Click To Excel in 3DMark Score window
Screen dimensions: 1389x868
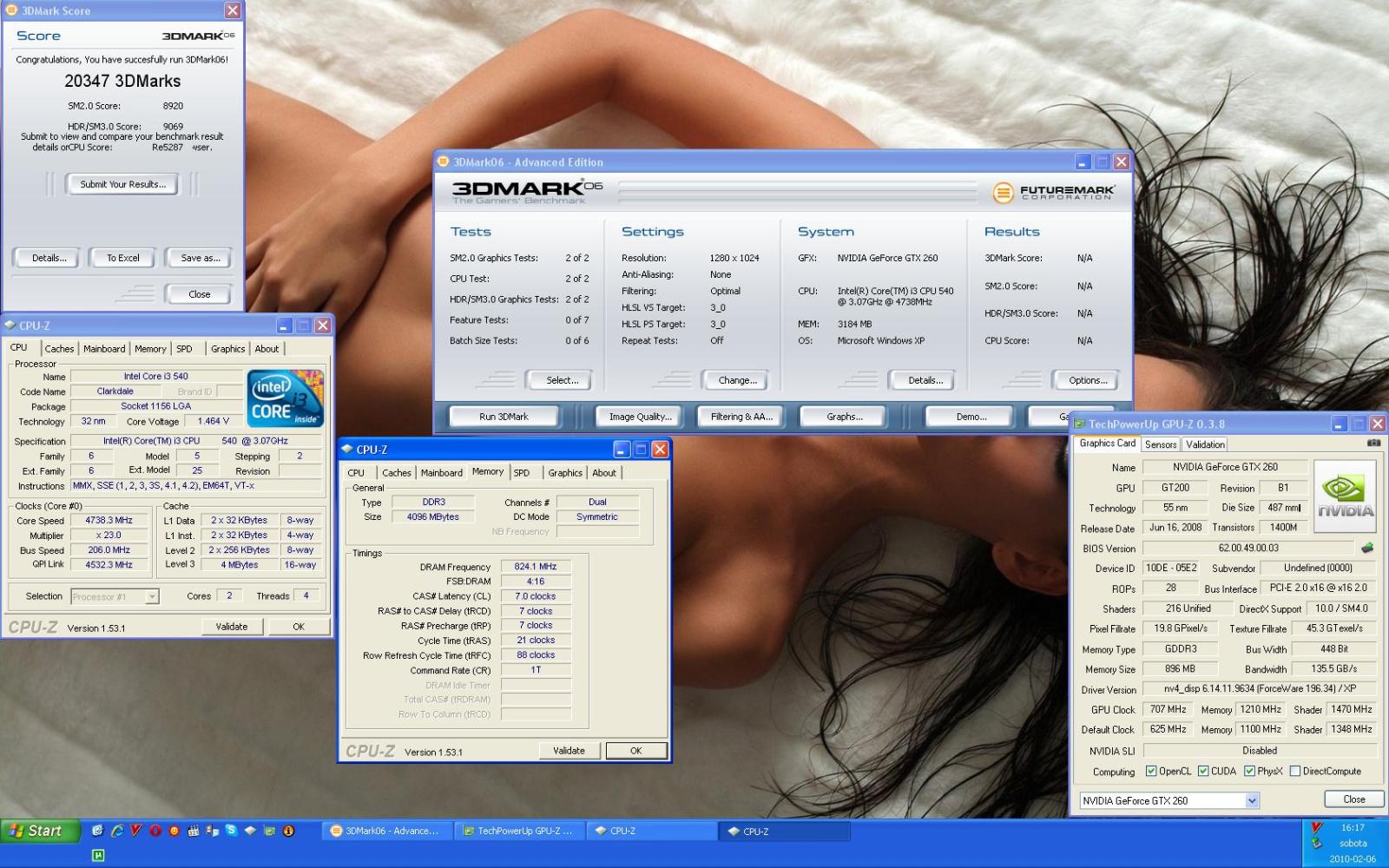[x=122, y=258]
